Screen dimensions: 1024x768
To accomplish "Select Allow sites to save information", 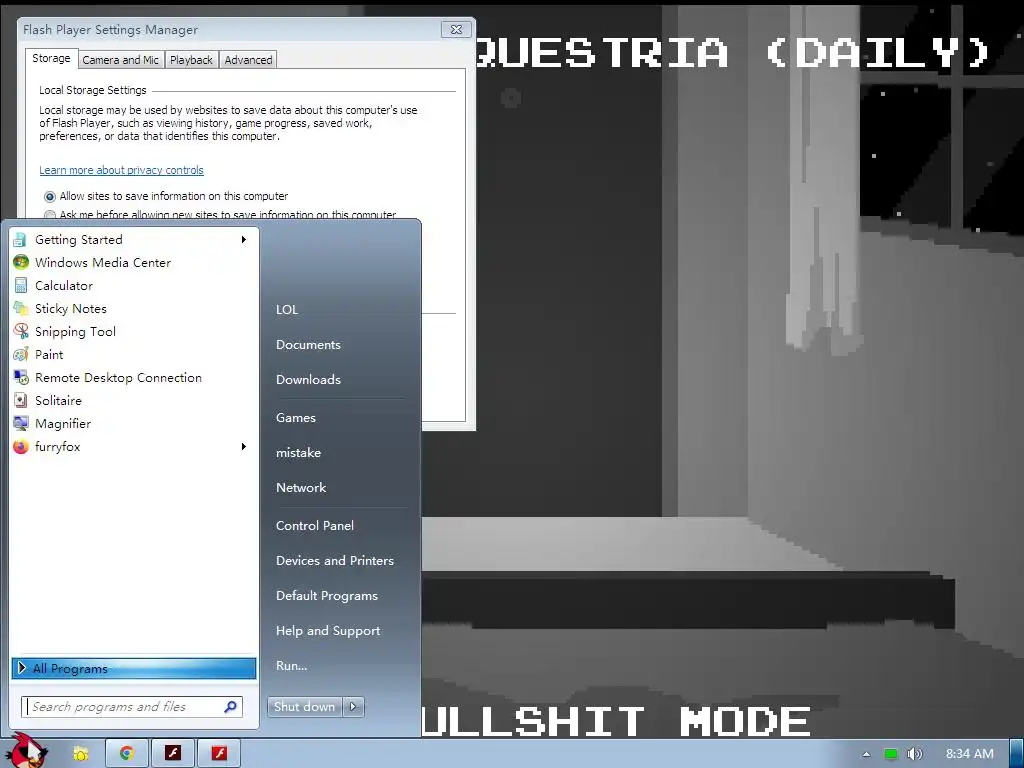I will point(50,197).
